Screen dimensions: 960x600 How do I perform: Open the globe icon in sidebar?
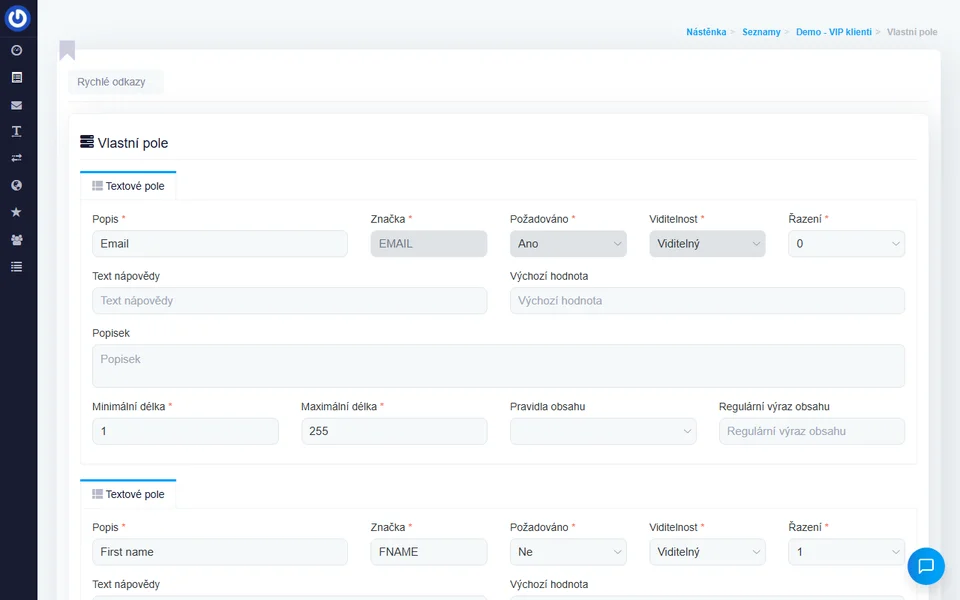[16, 185]
